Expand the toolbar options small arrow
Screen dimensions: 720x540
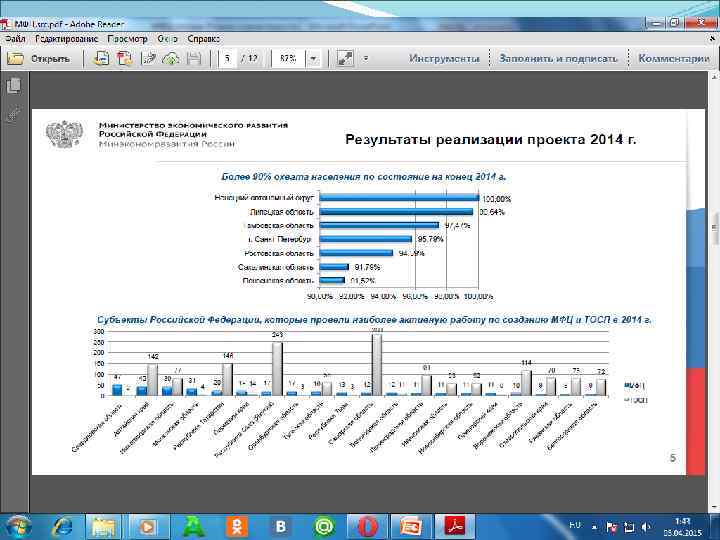[366, 58]
